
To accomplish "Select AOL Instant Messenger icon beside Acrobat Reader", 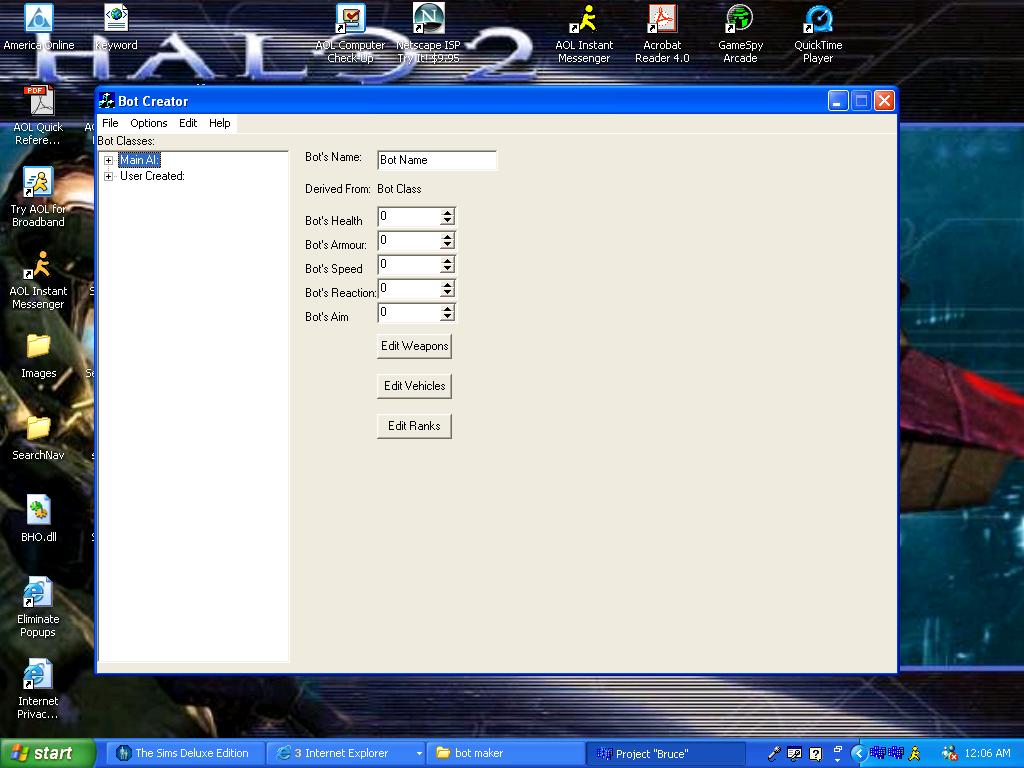I will (584, 34).
